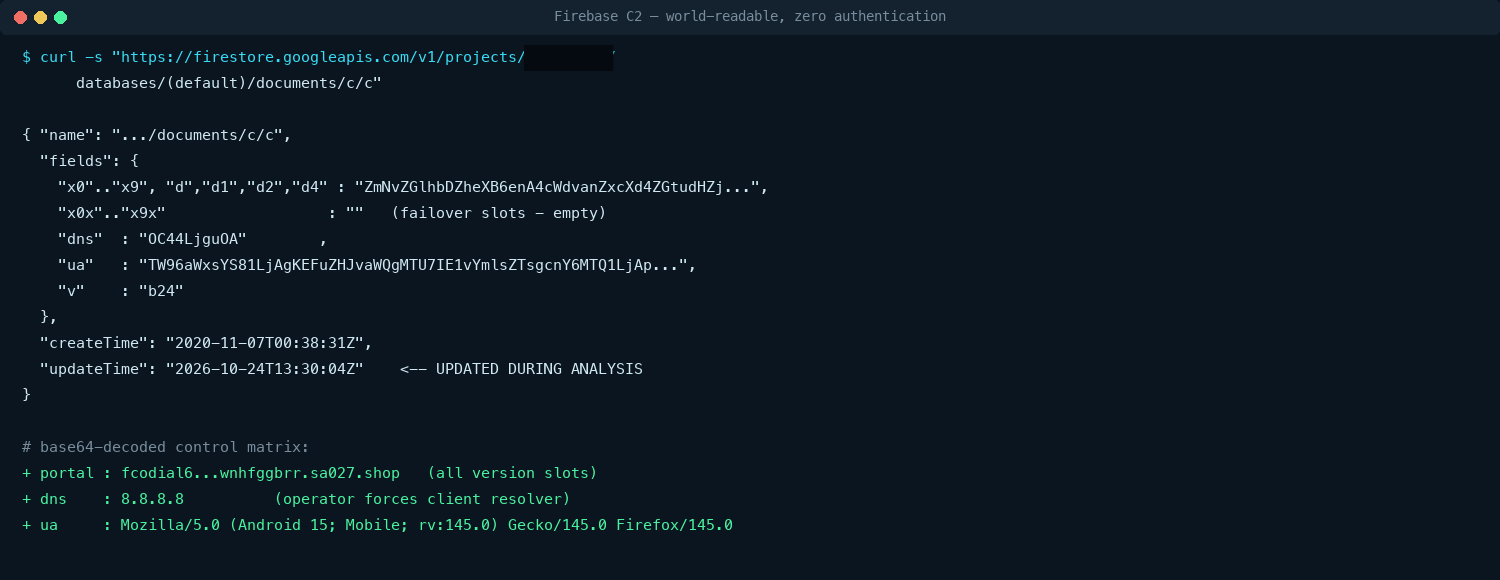Click the "UPDATED DURING ANALYSIS" annotation
The width and height of the screenshot is (1500, 580).
coord(539,369)
